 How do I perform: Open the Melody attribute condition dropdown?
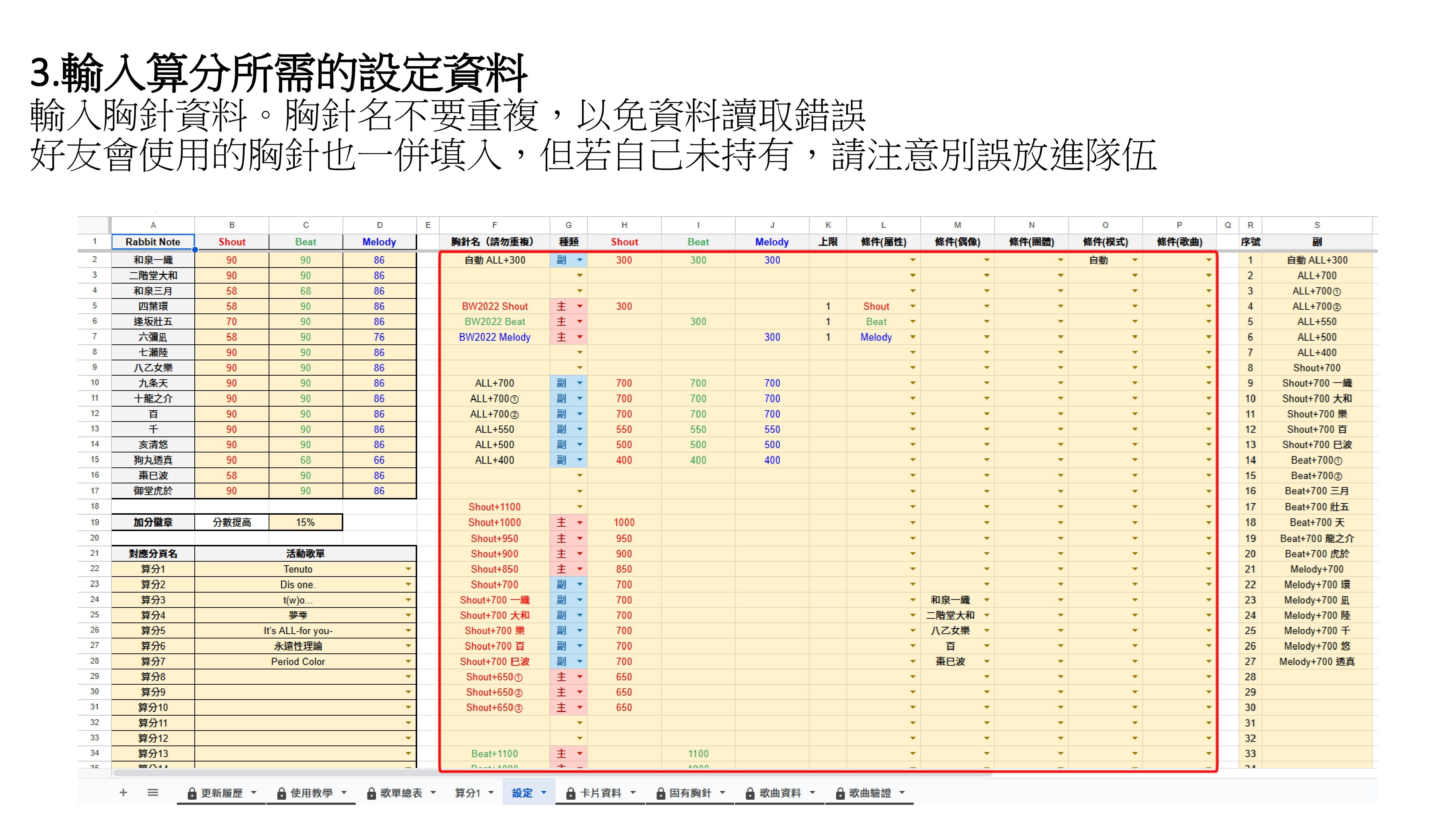point(912,337)
